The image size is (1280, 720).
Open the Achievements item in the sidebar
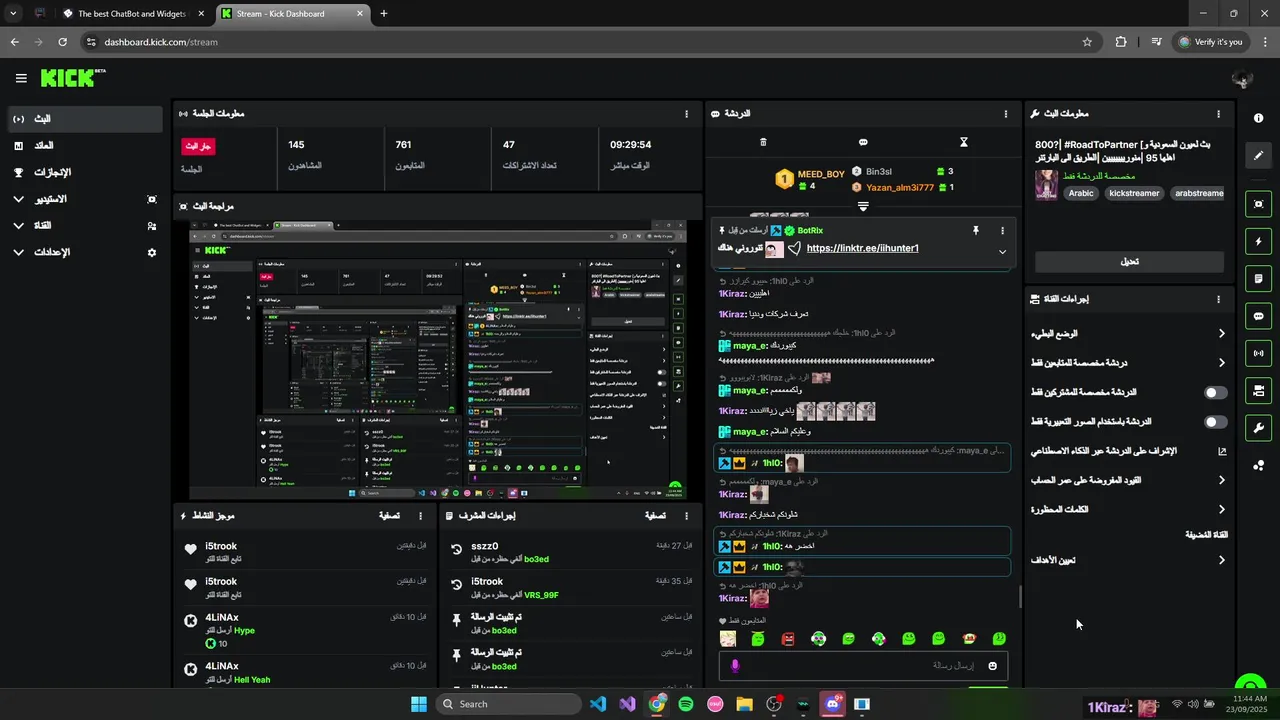85,172
